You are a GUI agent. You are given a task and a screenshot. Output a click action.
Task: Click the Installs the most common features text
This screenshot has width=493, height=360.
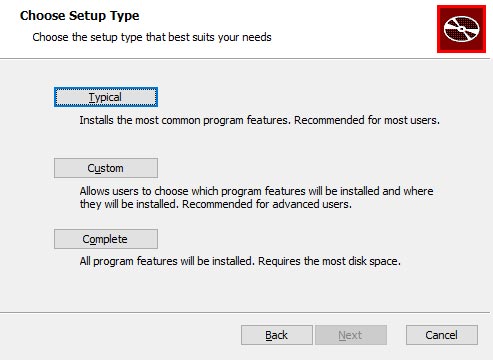pyautogui.click(x=185, y=120)
